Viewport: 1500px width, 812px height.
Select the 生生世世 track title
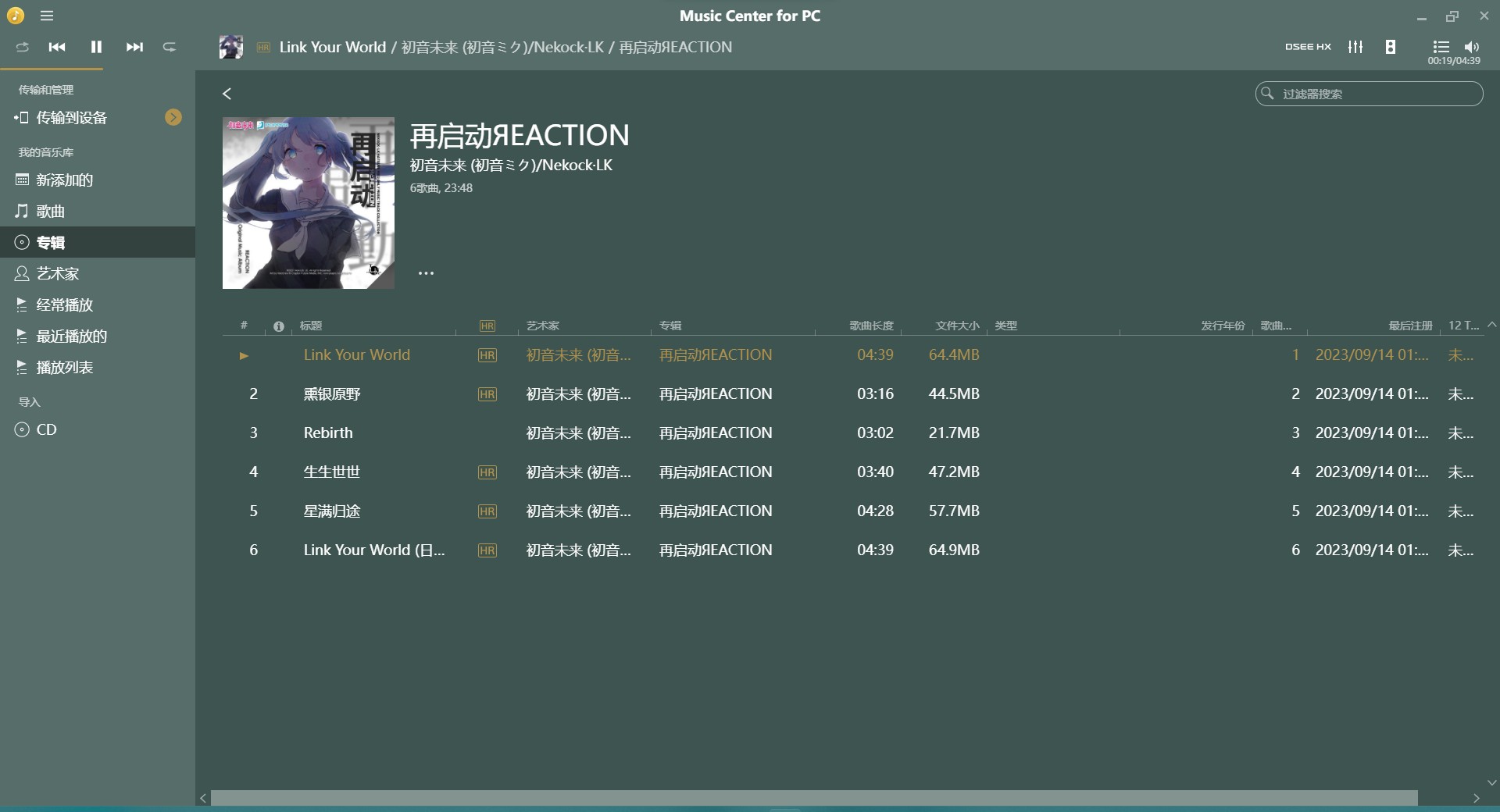[332, 472]
